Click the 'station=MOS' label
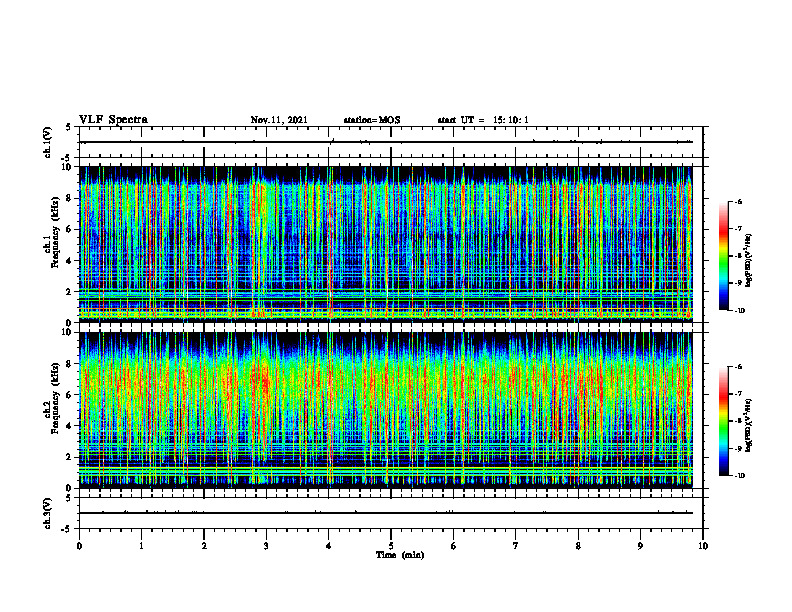 coord(372,120)
